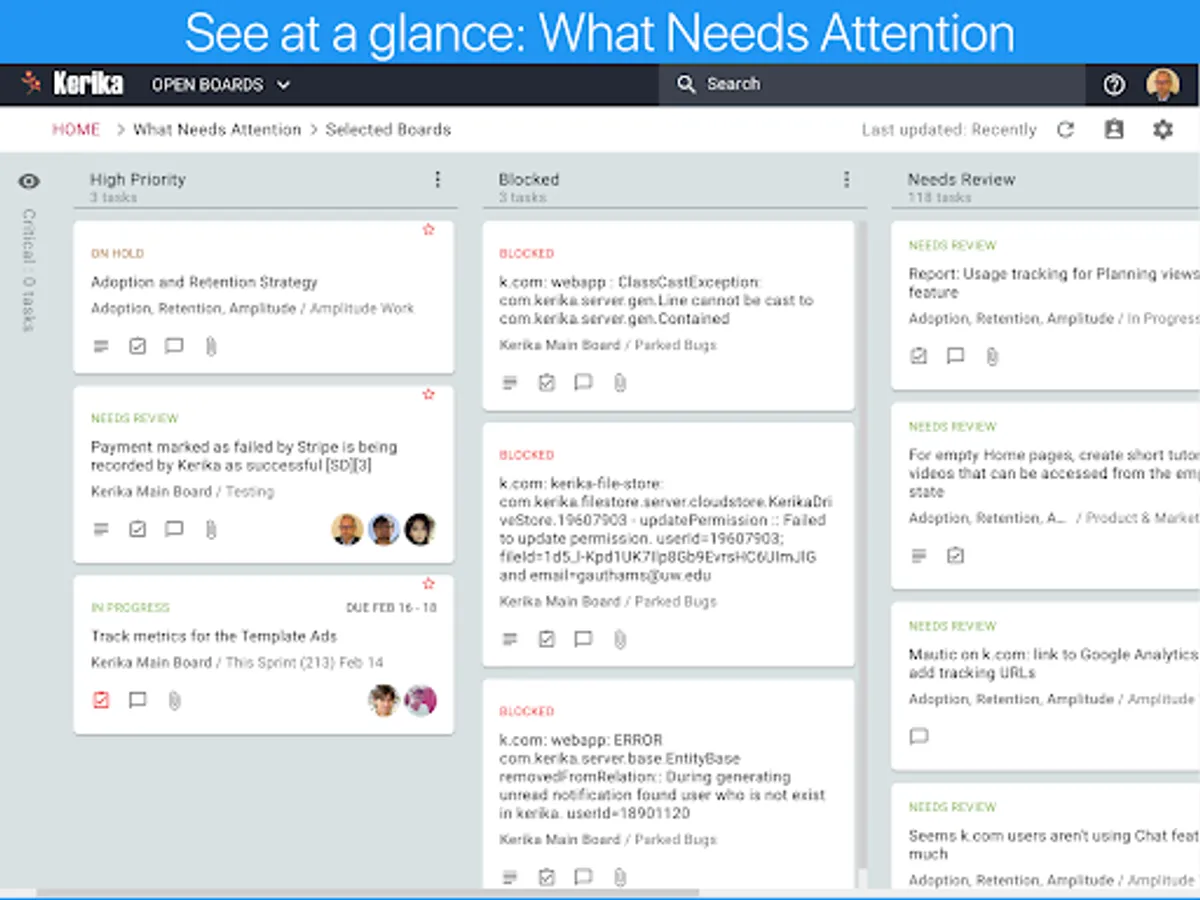
Task: Open High Priority column options menu
Action: pyautogui.click(x=437, y=180)
